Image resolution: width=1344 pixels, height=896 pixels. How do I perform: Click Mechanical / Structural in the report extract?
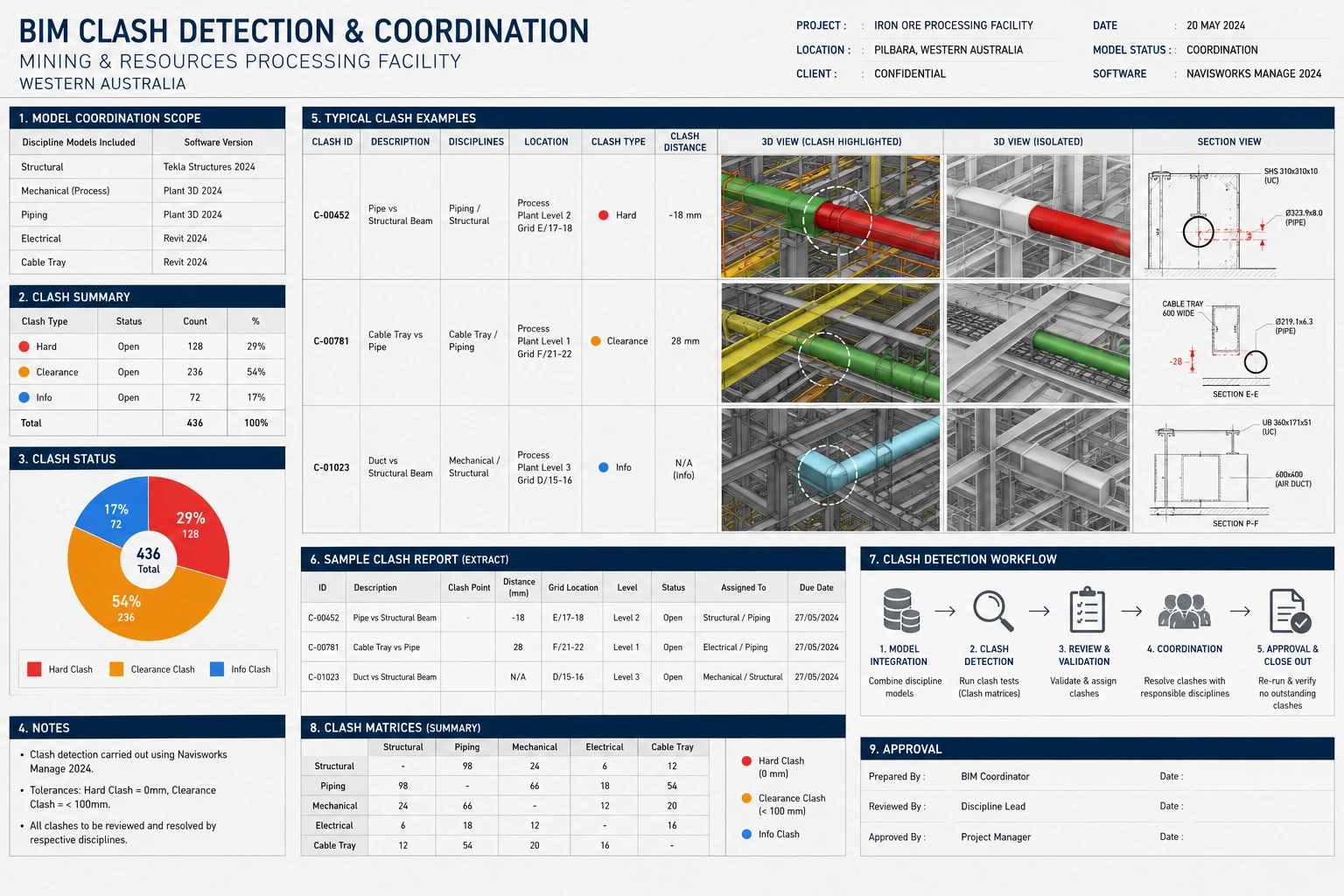743,677
